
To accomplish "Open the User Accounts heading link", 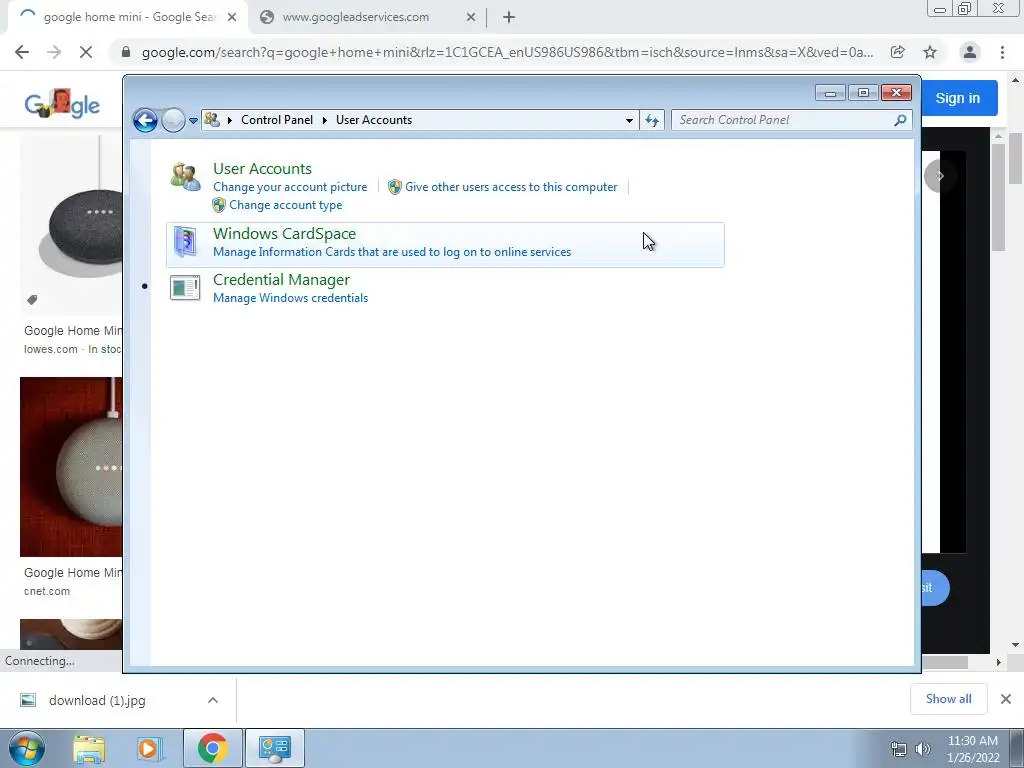I will (x=262, y=168).
